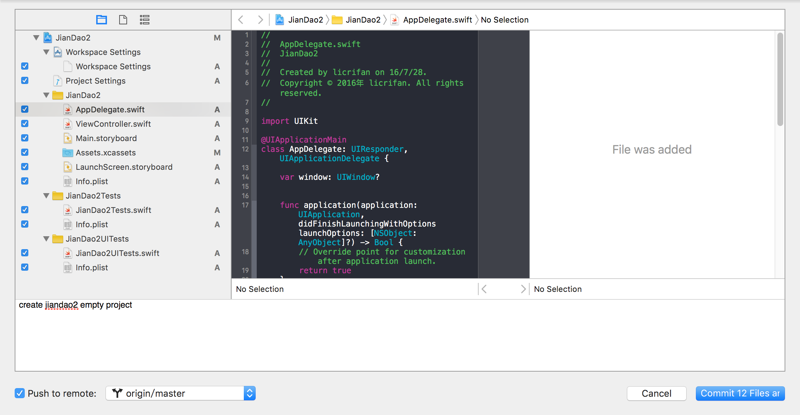Click the '@UIApplicationMain' line in the code
Viewport: 800px width, 415px height.
(x=304, y=139)
